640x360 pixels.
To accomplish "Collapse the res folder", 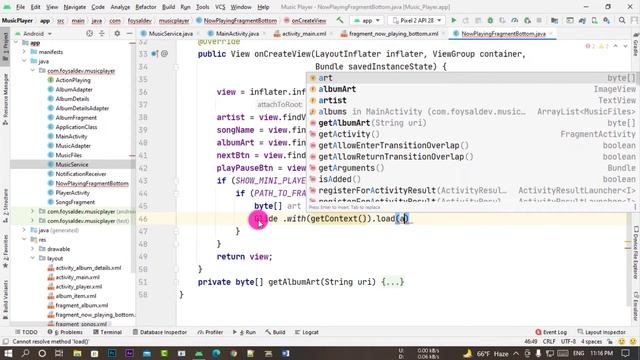I will pyautogui.click(x=24, y=240).
